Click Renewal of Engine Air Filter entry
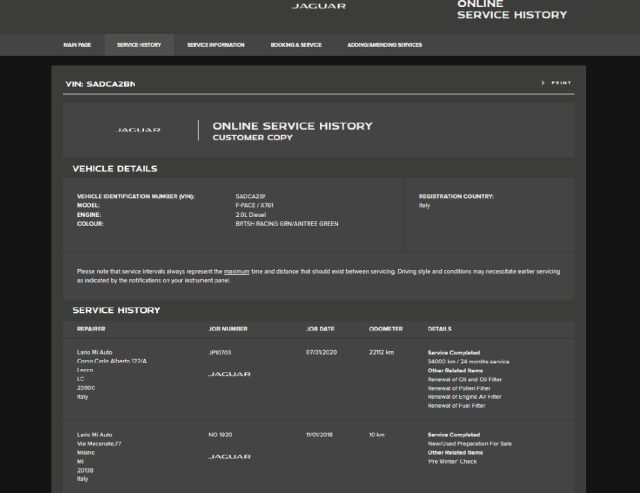 pos(465,397)
